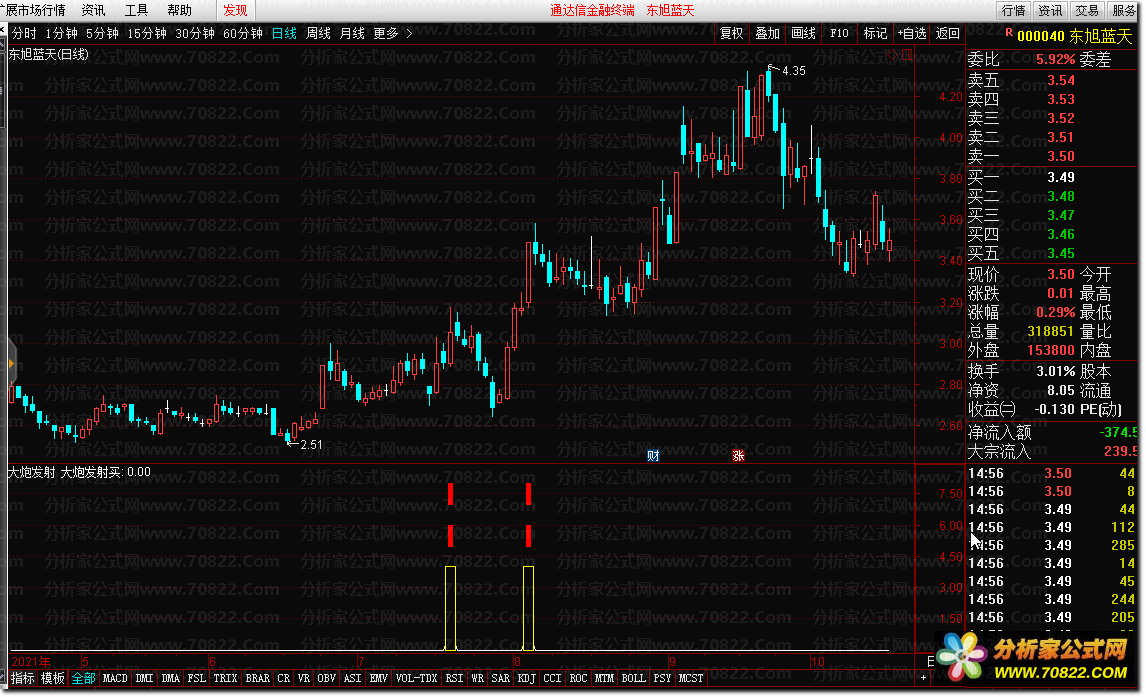Click stock code 000040 in quote panel

1041,37
